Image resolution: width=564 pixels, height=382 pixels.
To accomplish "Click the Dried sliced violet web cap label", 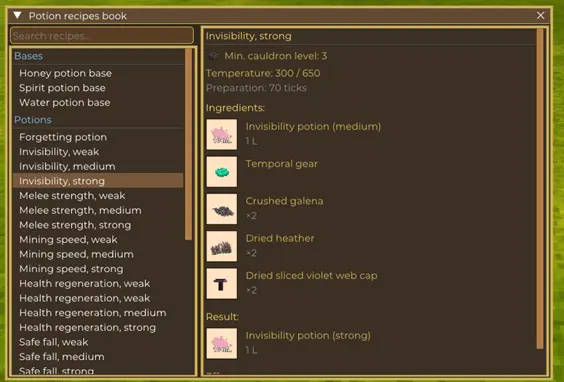I will [x=311, y=276].
